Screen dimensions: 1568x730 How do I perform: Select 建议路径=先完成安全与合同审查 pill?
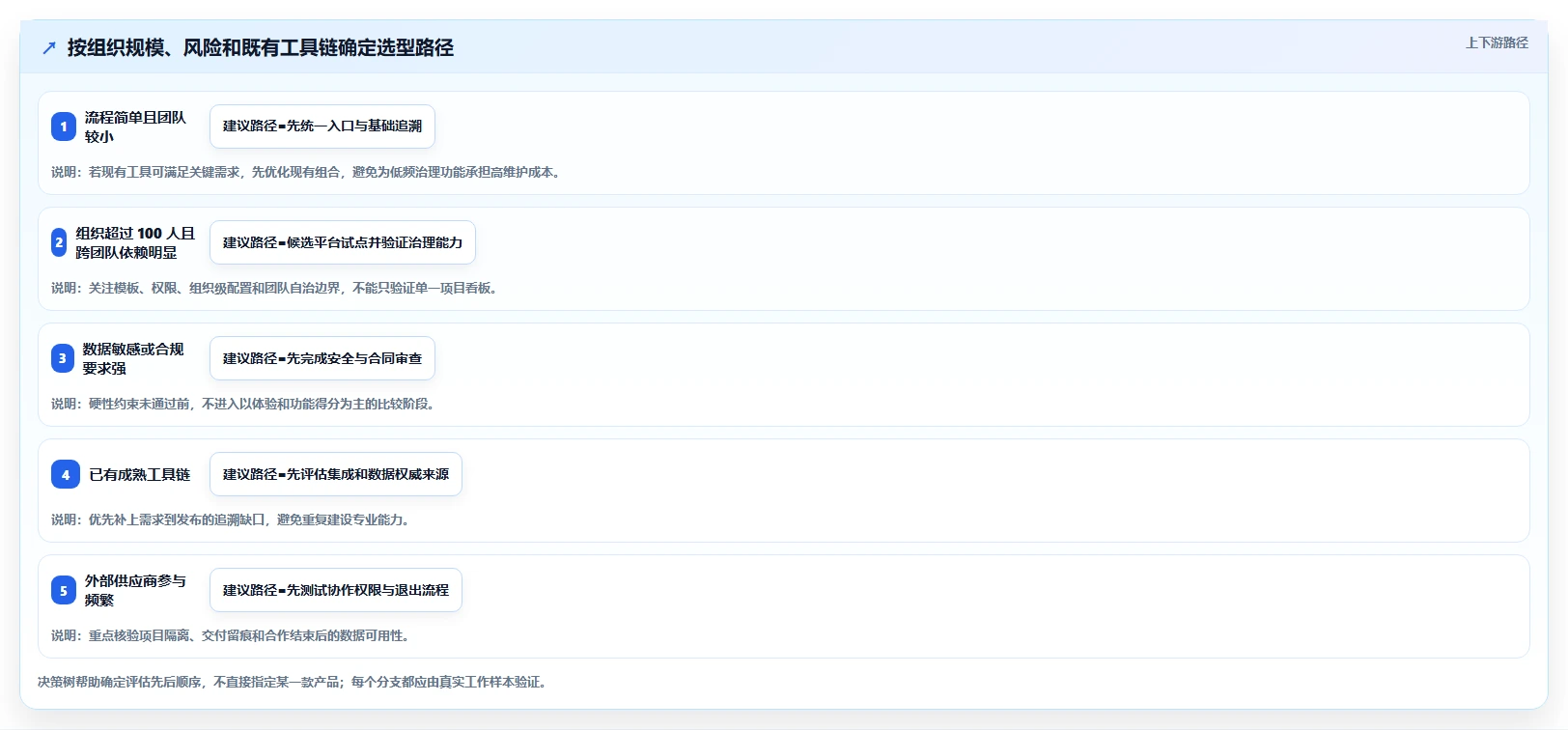322,358
